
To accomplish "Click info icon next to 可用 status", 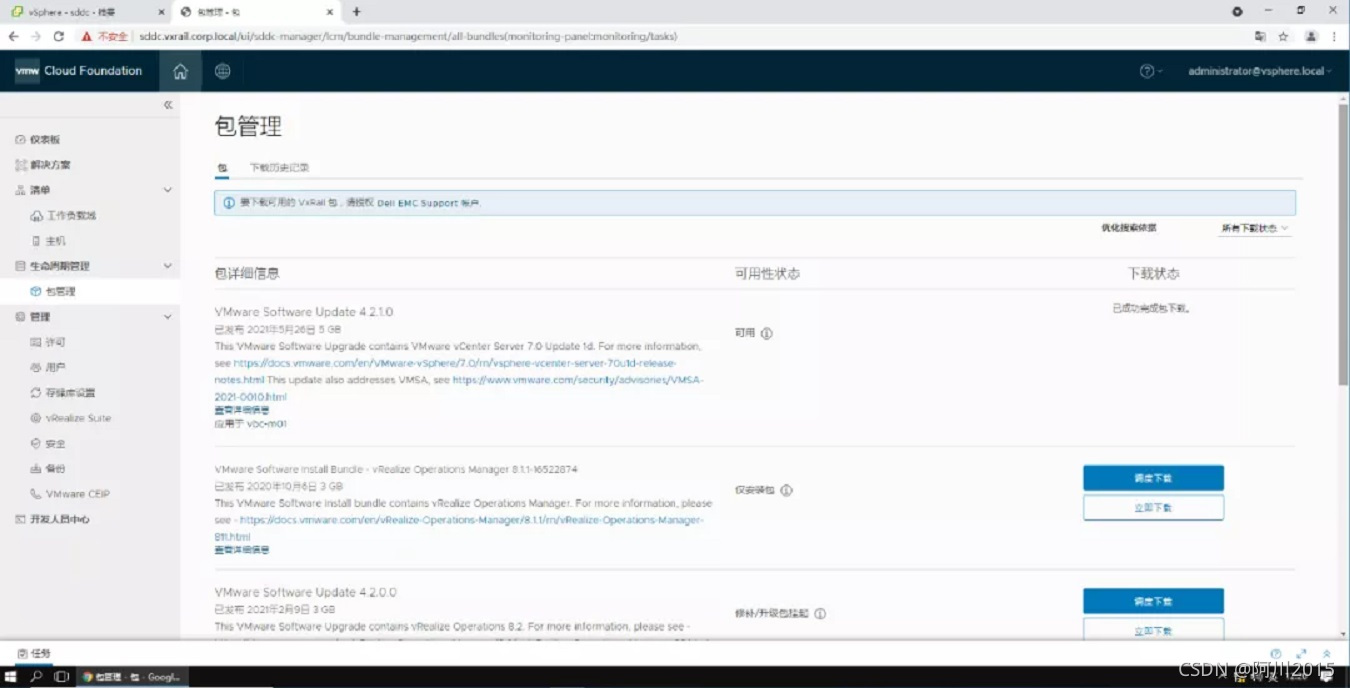I will 767,333.
